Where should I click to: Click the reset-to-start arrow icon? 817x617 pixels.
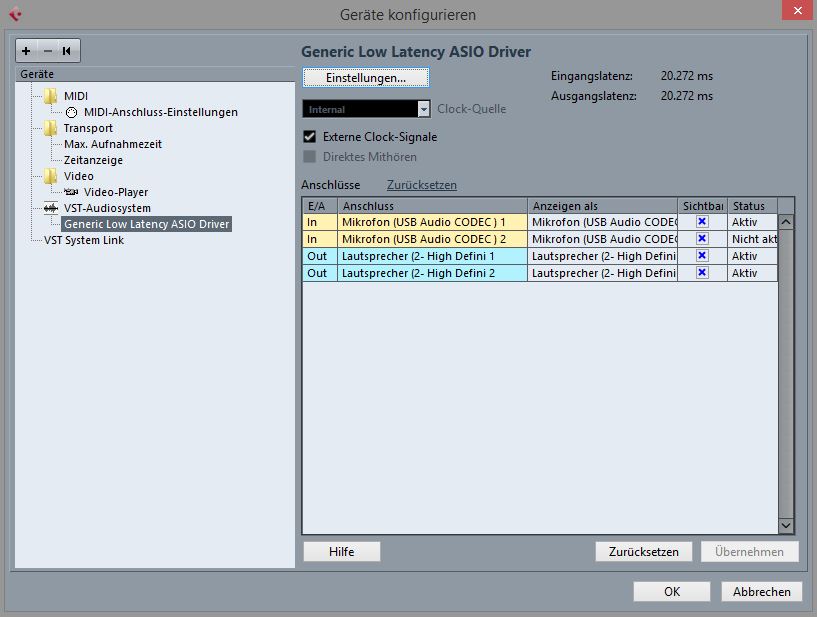(67, 51)
